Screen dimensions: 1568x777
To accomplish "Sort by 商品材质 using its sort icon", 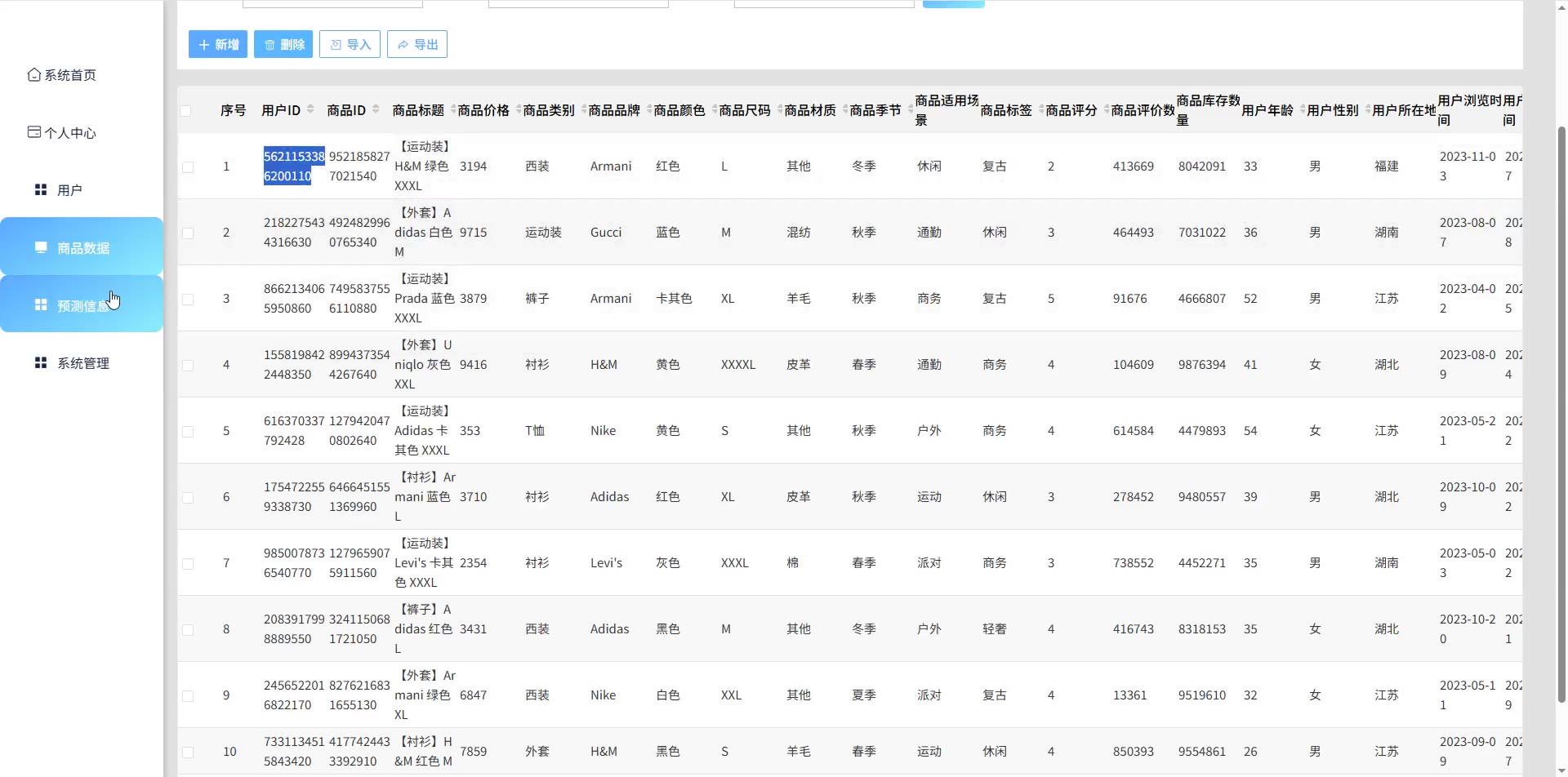I will (845, 109).
